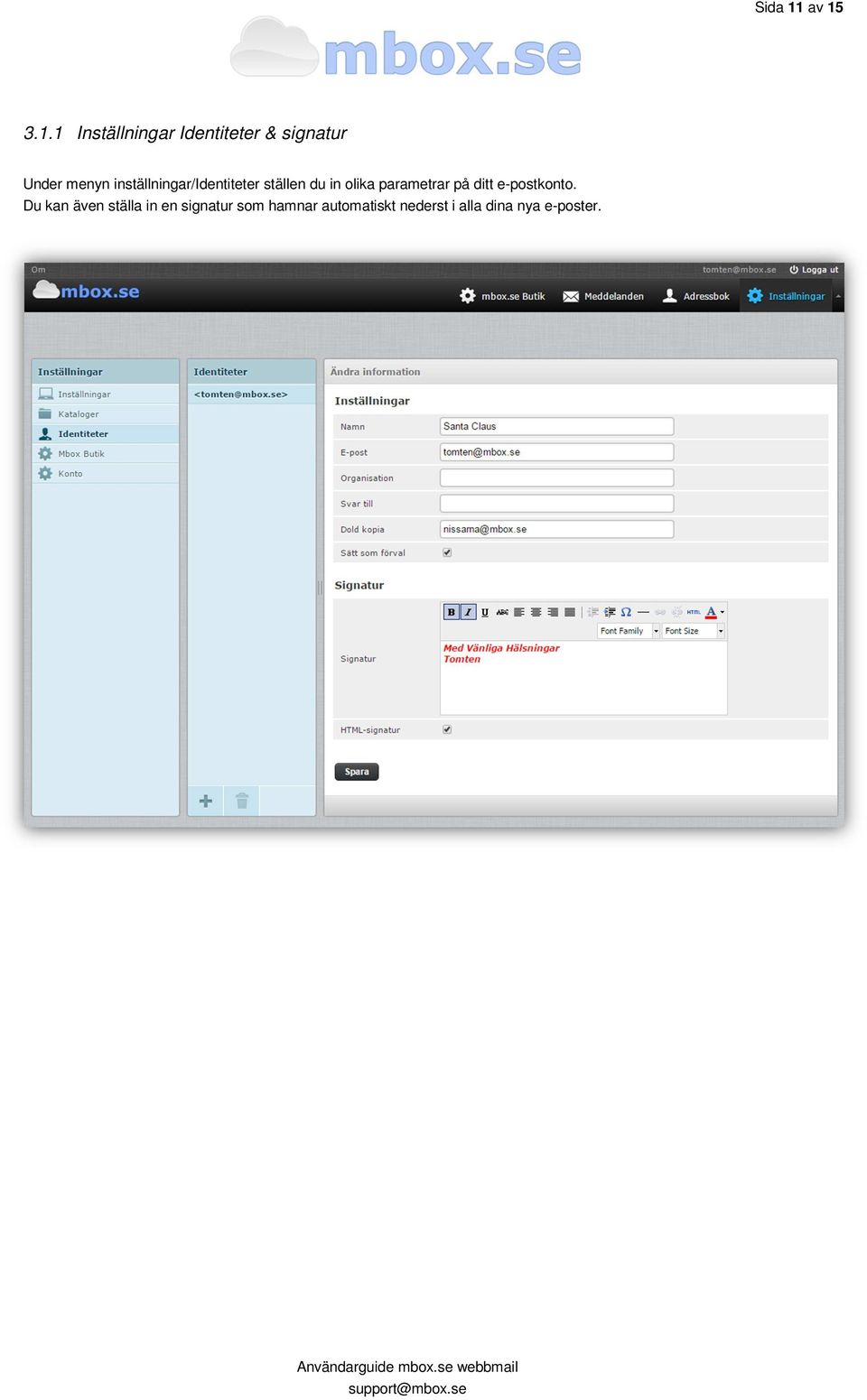This screenshot has width=867, height=1400.
Task: Click the outdent icon in signature toolbar
Action: (593, 612)
